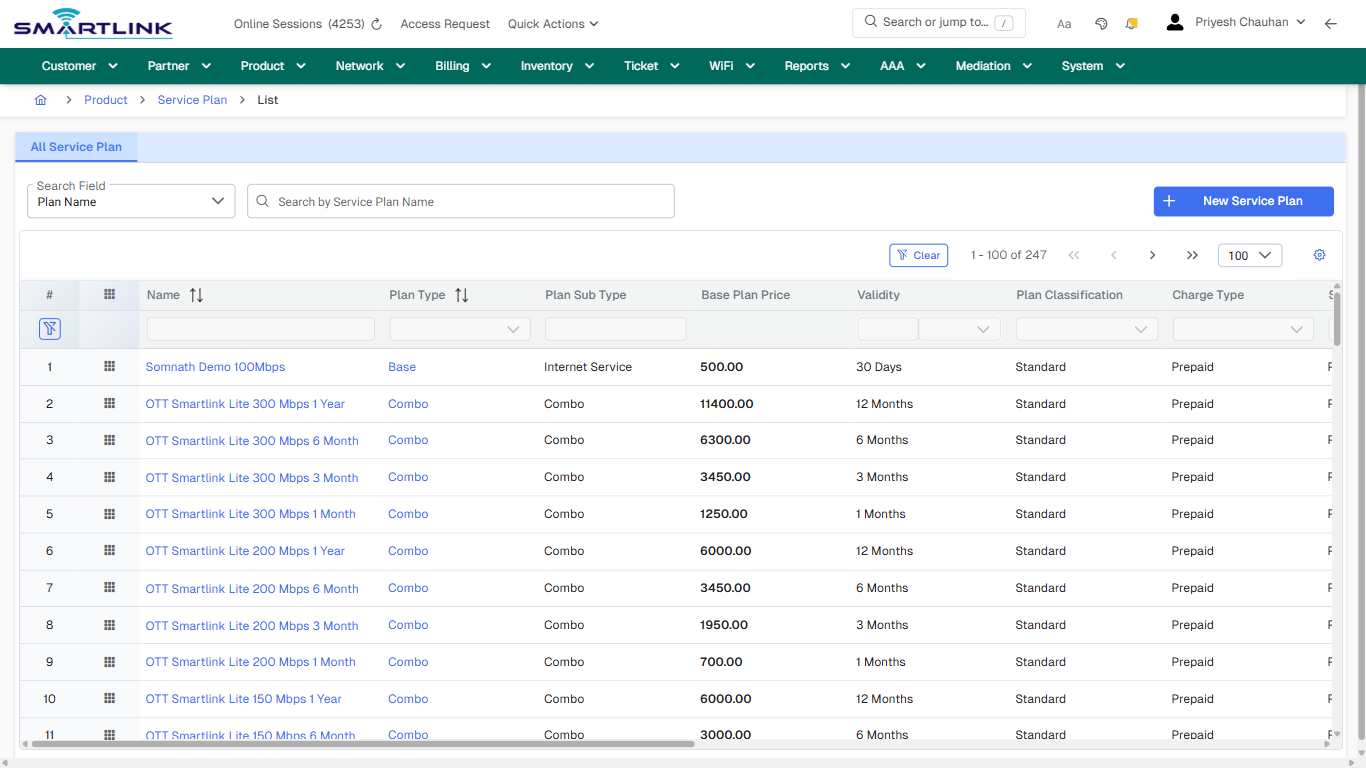Click the home breadcrumb icon
The image size is (1366, 768).
pyautogui.click(x=40, y=100)
